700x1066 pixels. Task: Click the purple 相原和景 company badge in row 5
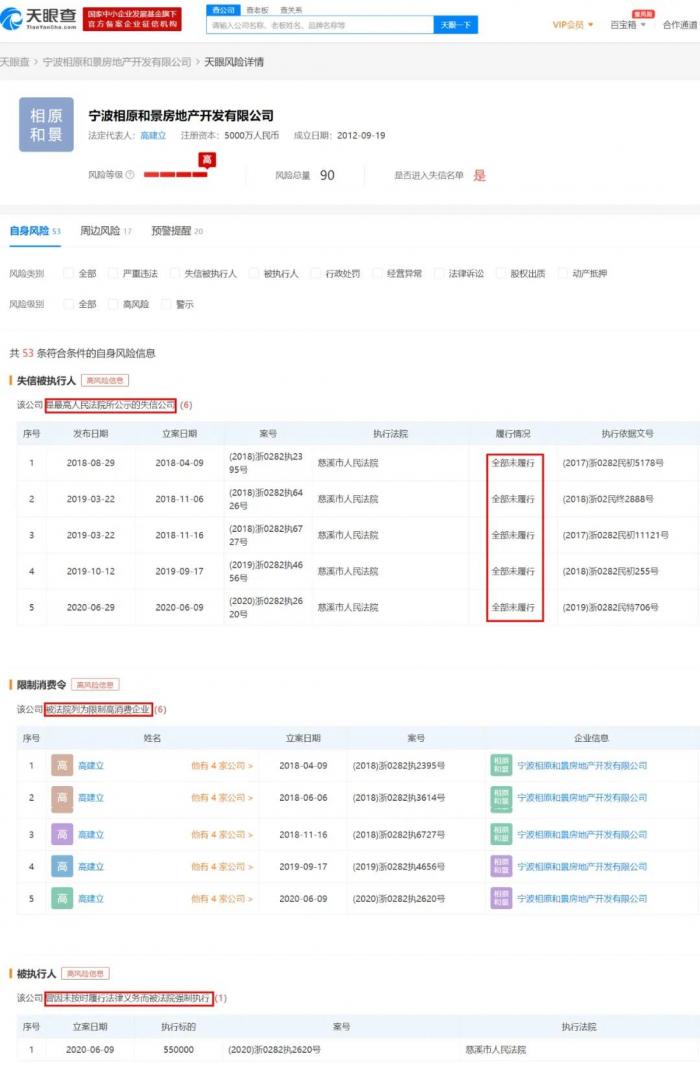[500, 899]
